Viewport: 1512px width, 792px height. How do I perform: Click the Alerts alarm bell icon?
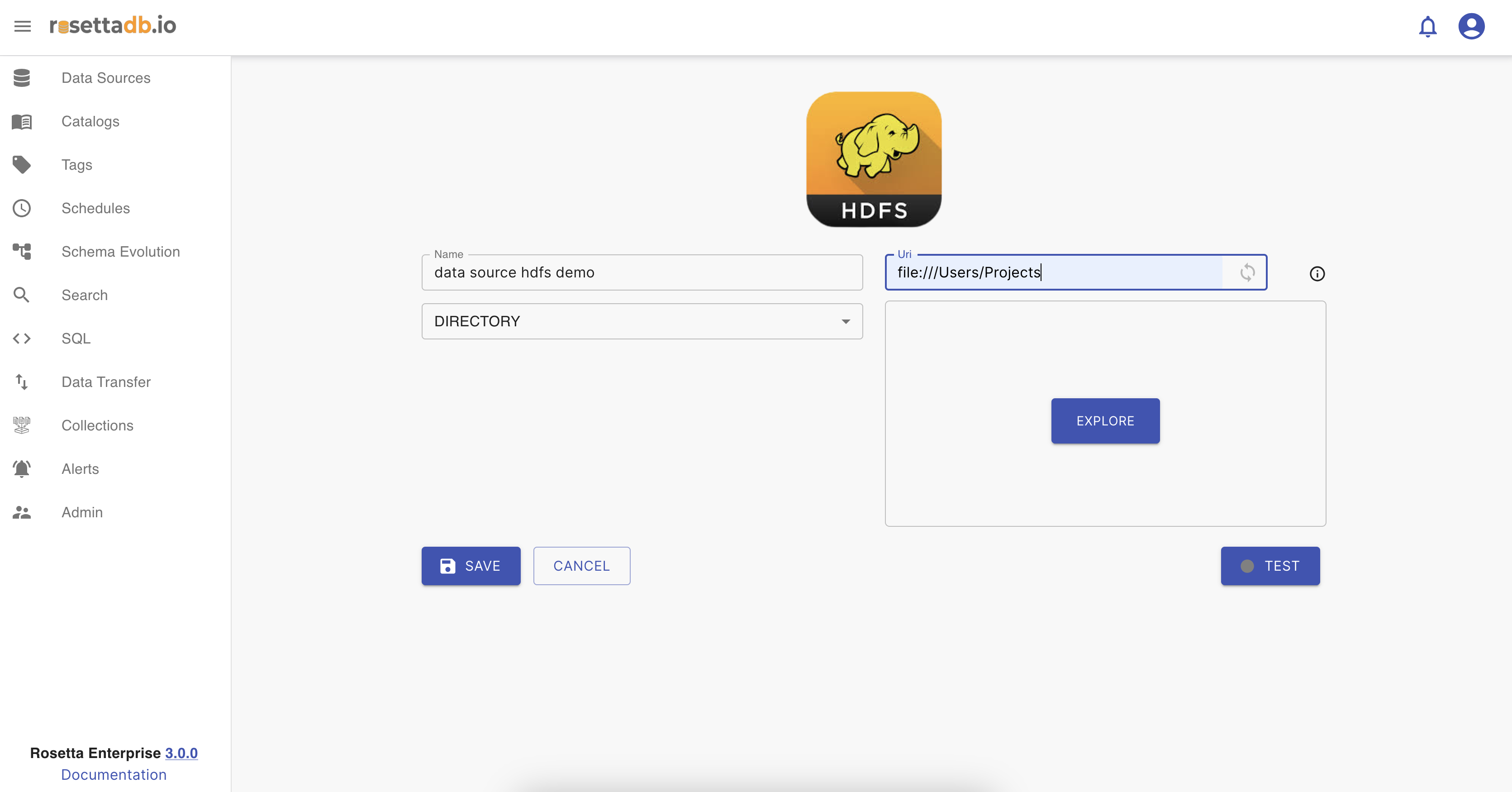coord(22,469)
